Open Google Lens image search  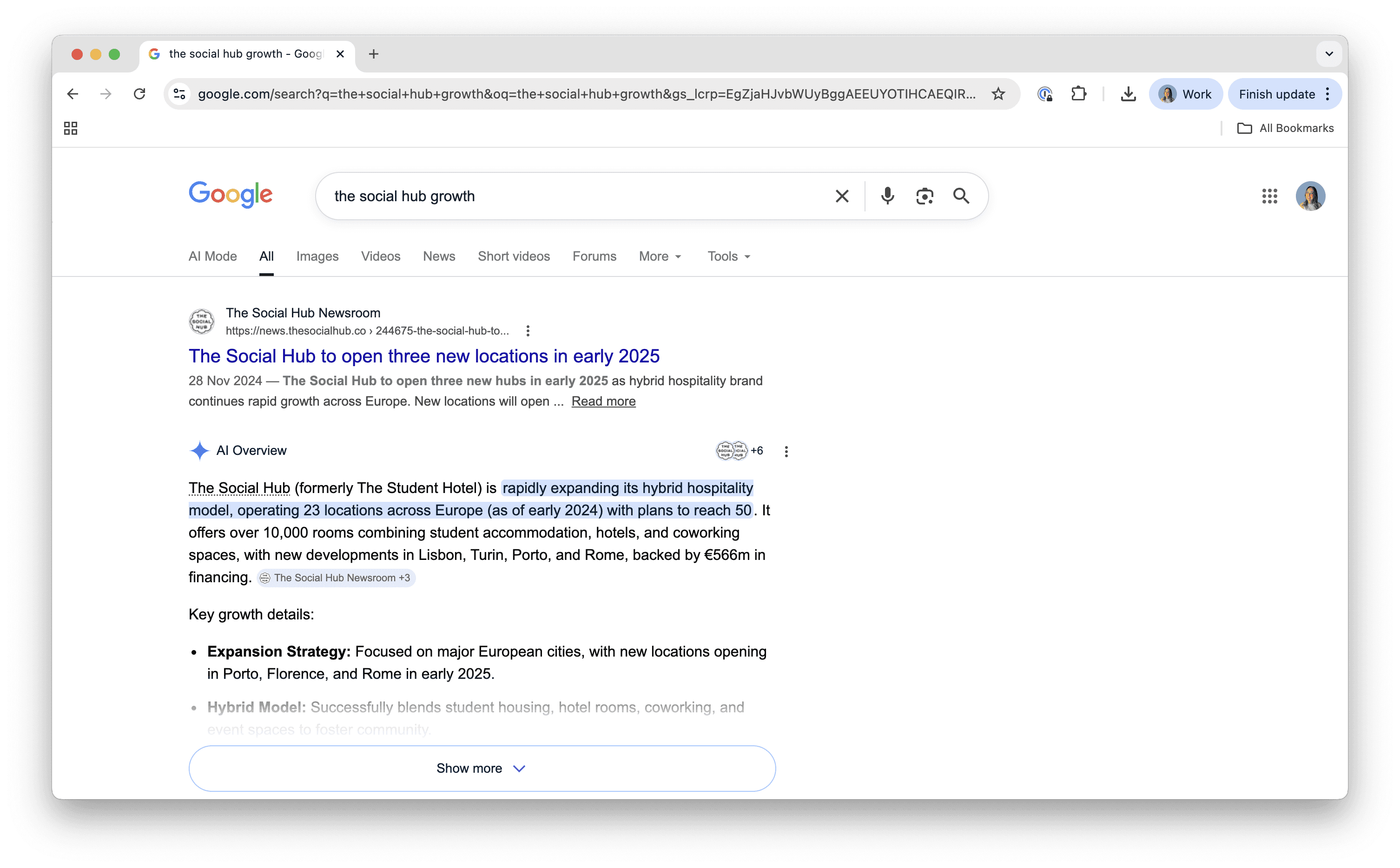coord(925,197)
